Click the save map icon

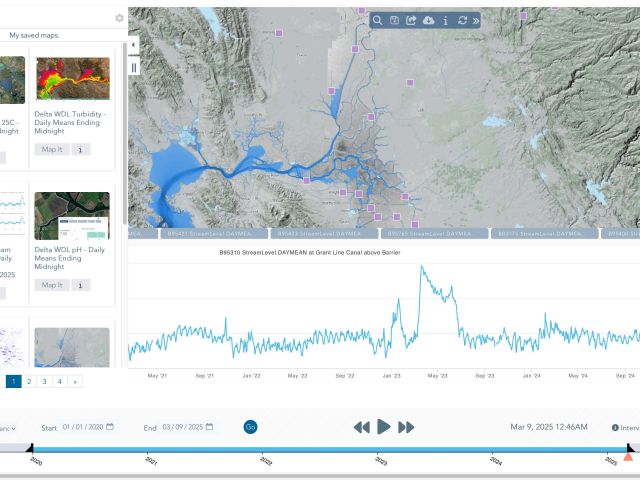[394, 20]
